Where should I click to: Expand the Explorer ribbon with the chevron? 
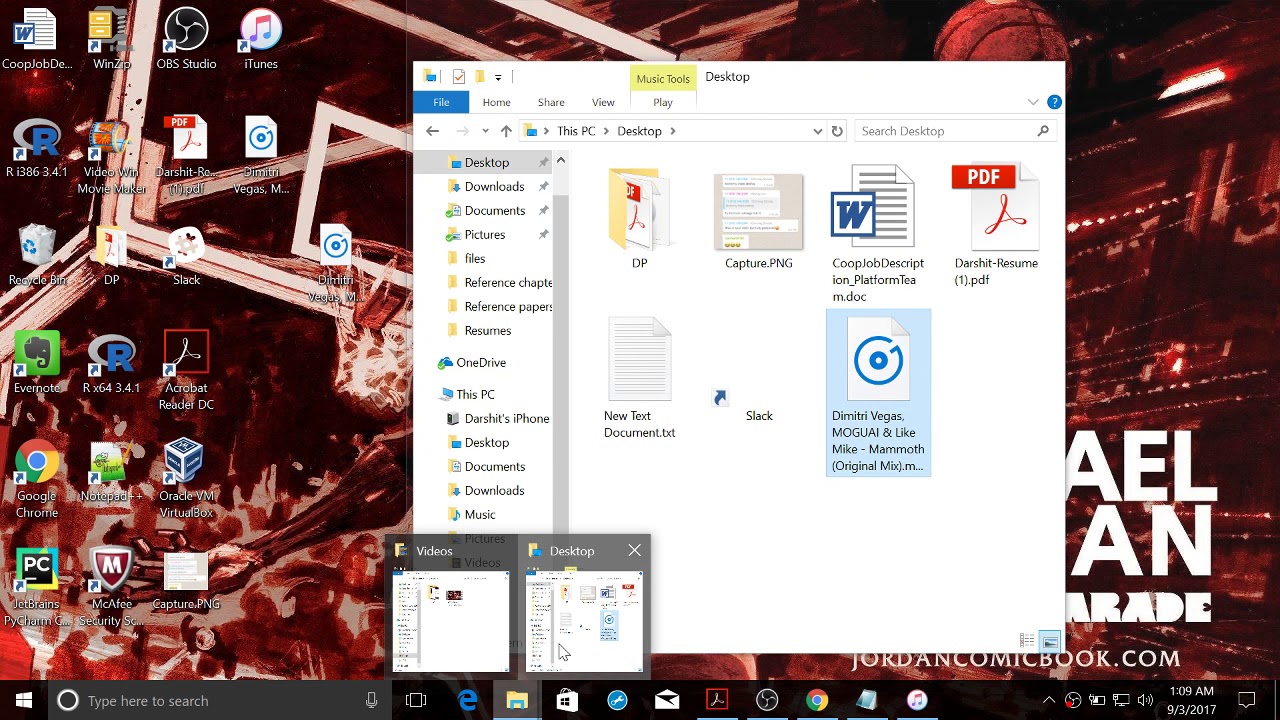(x=1033, y=102)
